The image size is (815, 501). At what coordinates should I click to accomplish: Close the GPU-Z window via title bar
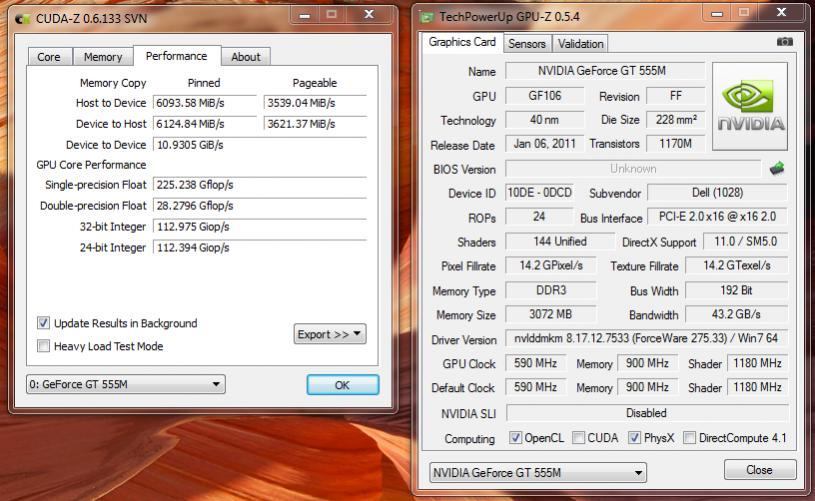pos(782,12)
